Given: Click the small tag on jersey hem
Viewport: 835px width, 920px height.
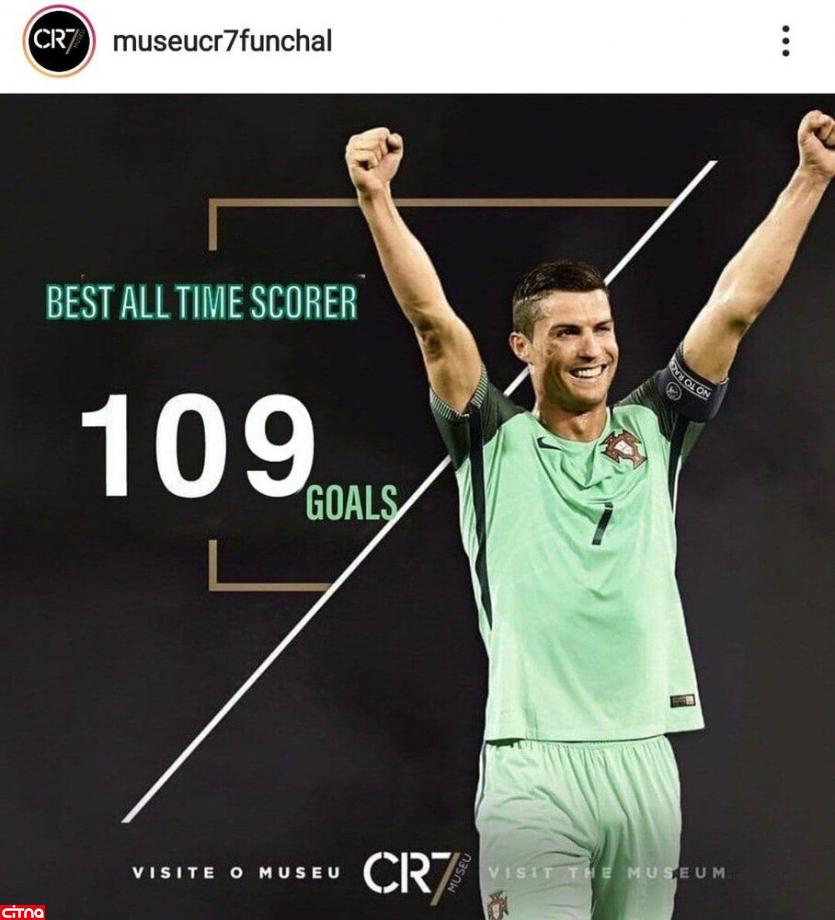Looking at the screenshot, I should pyautogui.click(x=682, y=701).
